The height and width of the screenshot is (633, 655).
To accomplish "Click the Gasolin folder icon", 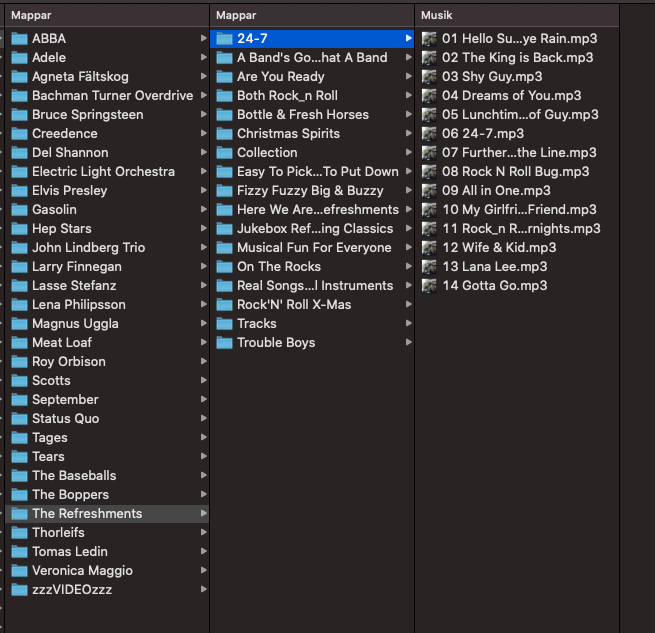I will [19, 210].
